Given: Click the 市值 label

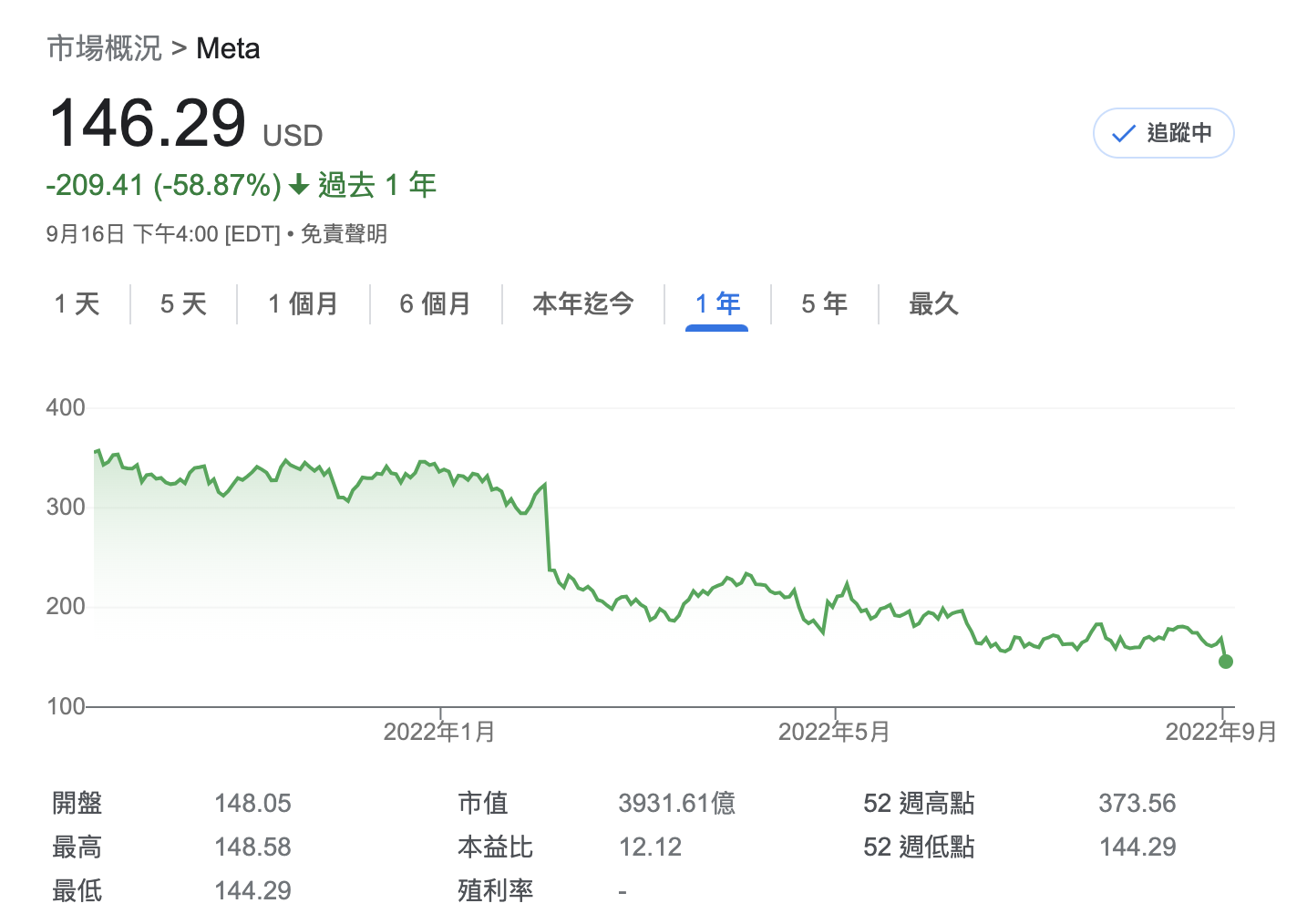Looking at the screenshot, I should 483,803.
